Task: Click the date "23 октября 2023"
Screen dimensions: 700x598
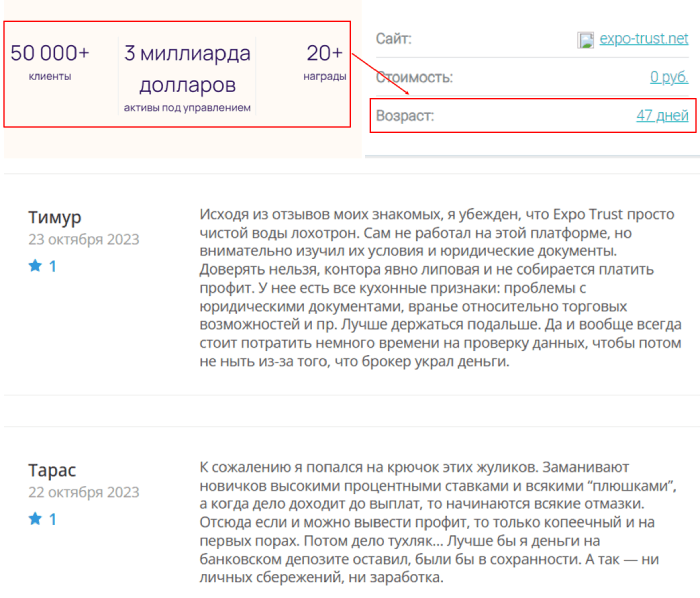Action: click(x=84, y=240)
